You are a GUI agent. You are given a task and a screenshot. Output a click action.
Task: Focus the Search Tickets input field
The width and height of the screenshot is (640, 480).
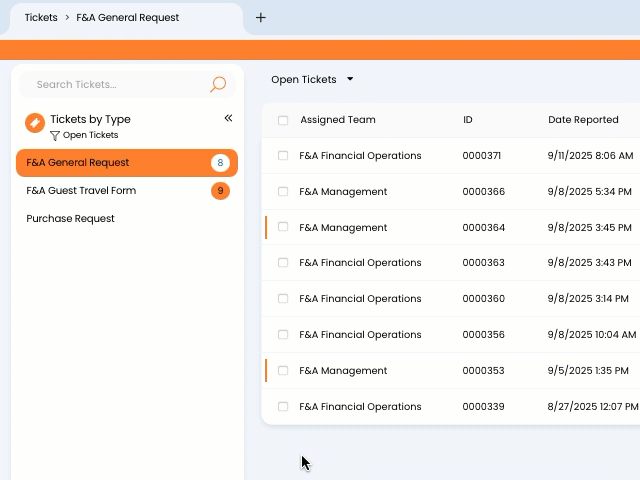coord(115,85)
